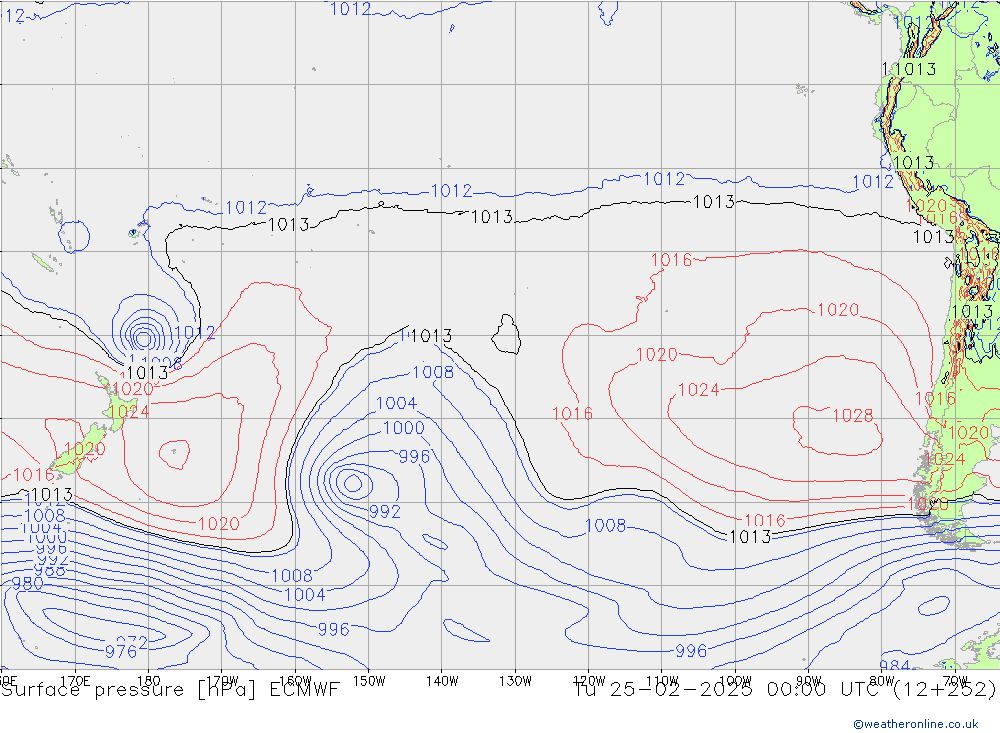Click the blue 972 isobar label
Image resolution: width=1000 pixels, height=733 pixels.
coord(132,641)
